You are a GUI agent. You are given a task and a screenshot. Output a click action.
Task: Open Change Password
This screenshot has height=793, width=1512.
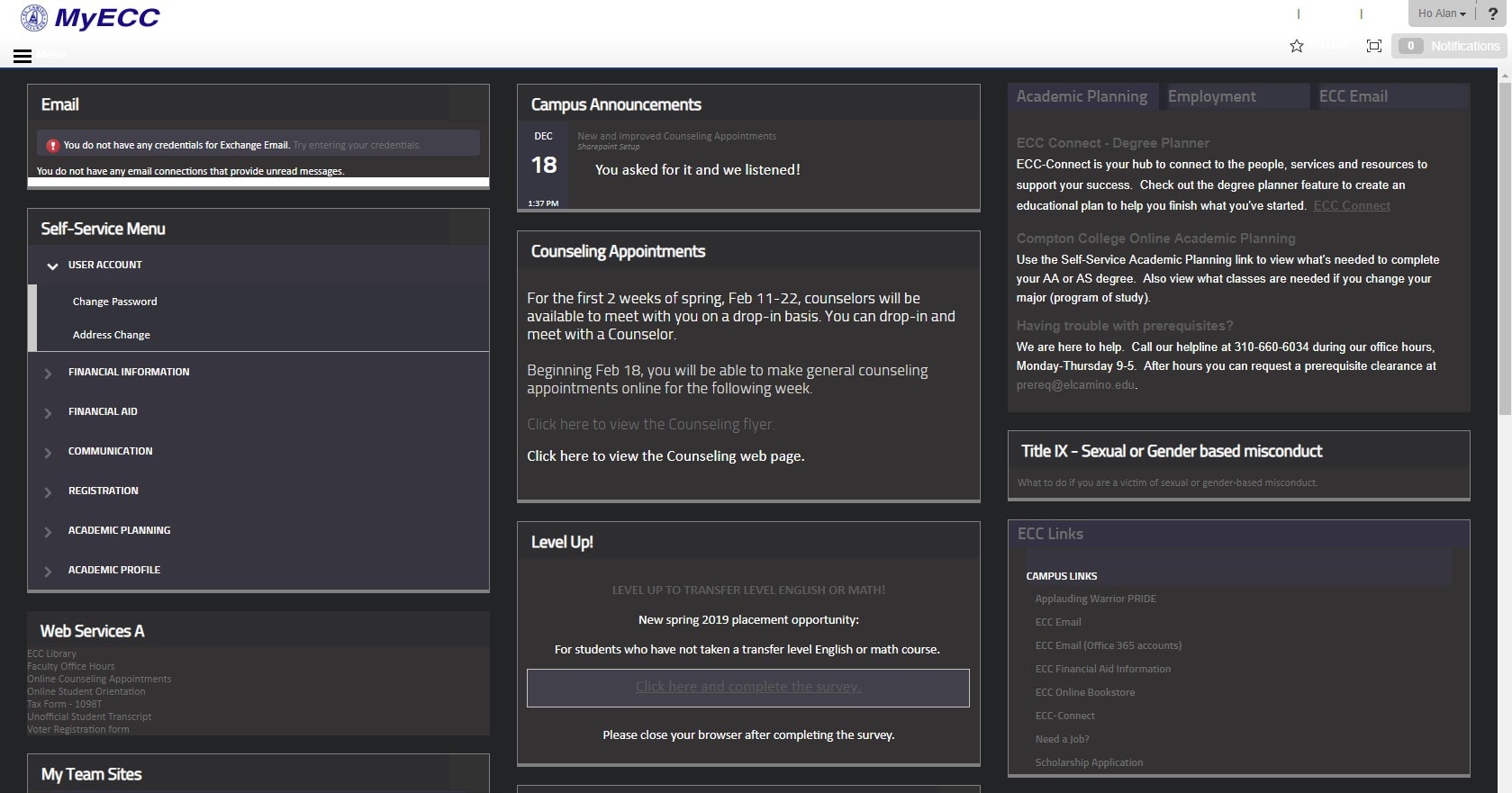click(114, 302)
